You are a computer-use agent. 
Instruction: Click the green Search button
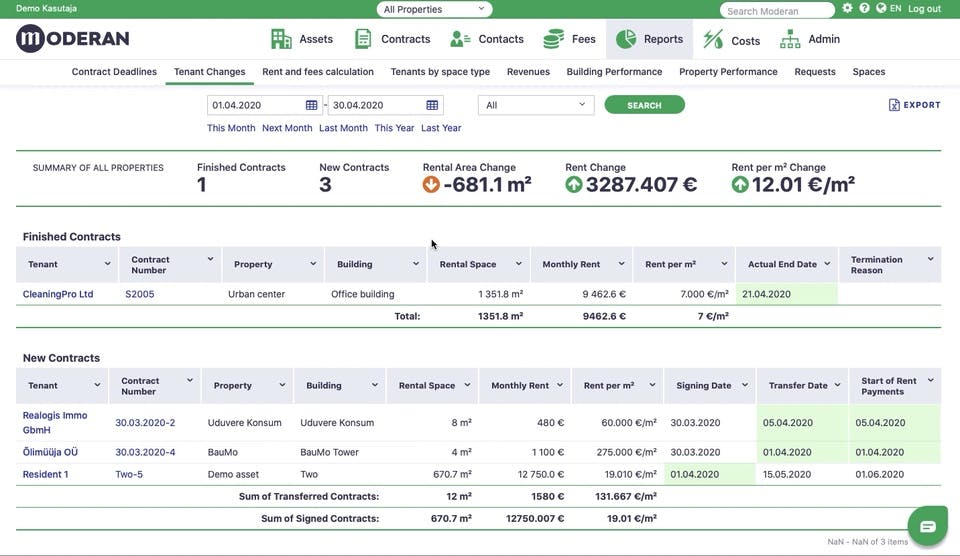pyautogui.click(x=644, y=105)
